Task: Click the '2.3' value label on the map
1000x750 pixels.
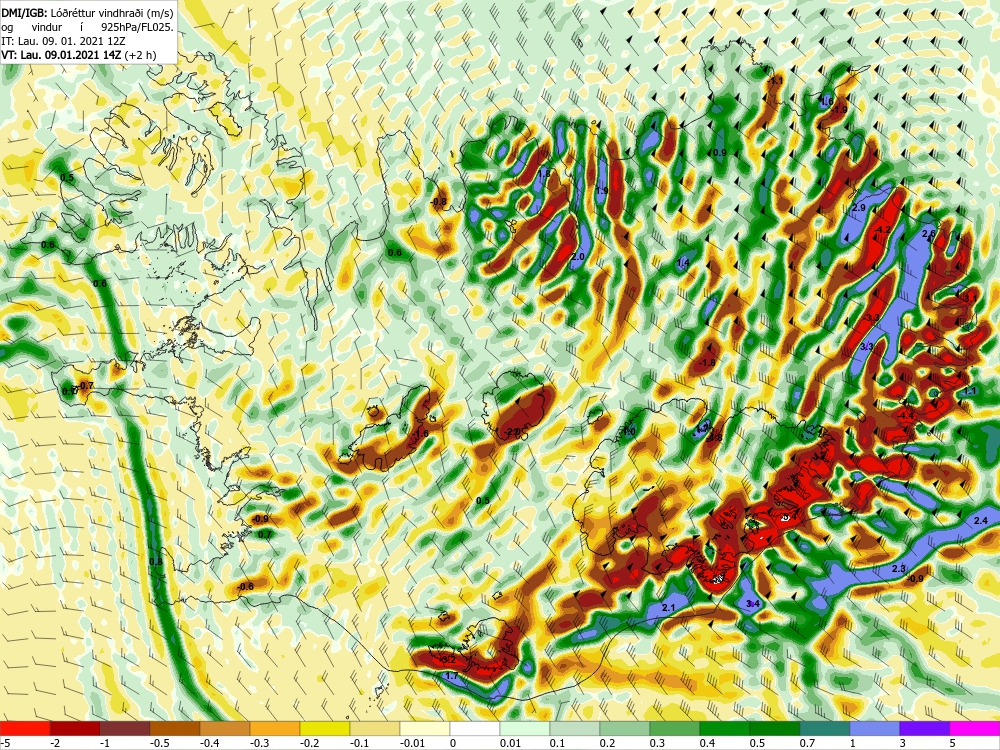Action: pyautogui.click(x=899, y=568)
